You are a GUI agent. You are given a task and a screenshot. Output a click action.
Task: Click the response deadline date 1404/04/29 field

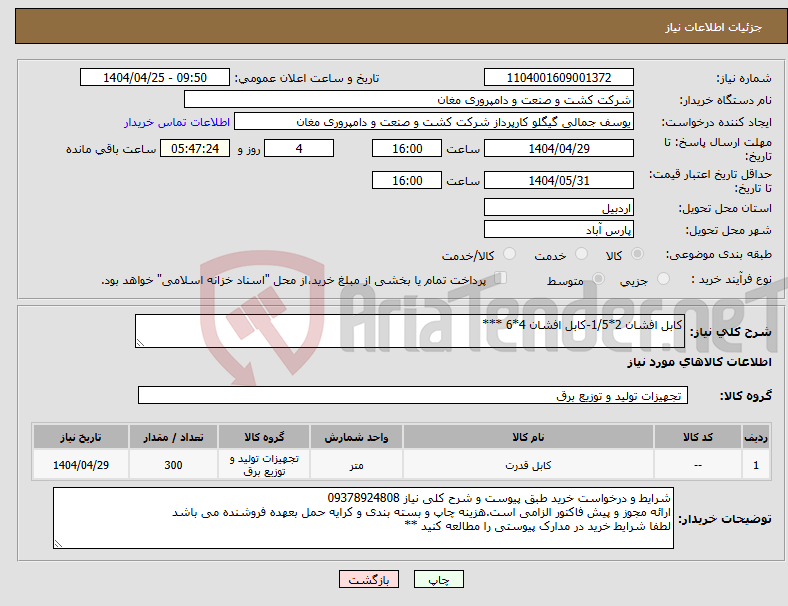click(x=558, y=149)
